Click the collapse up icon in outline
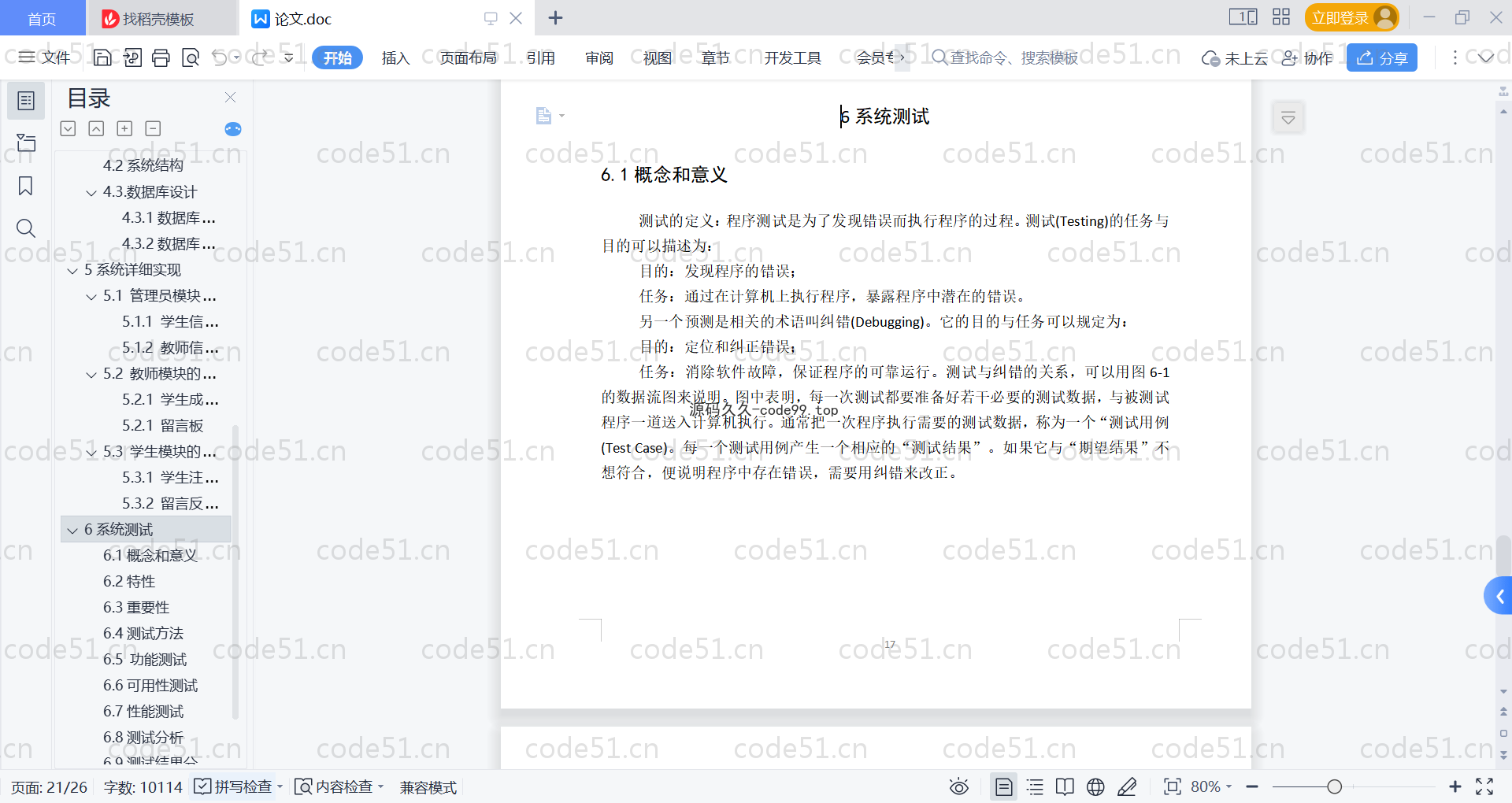 coord(96,128)
